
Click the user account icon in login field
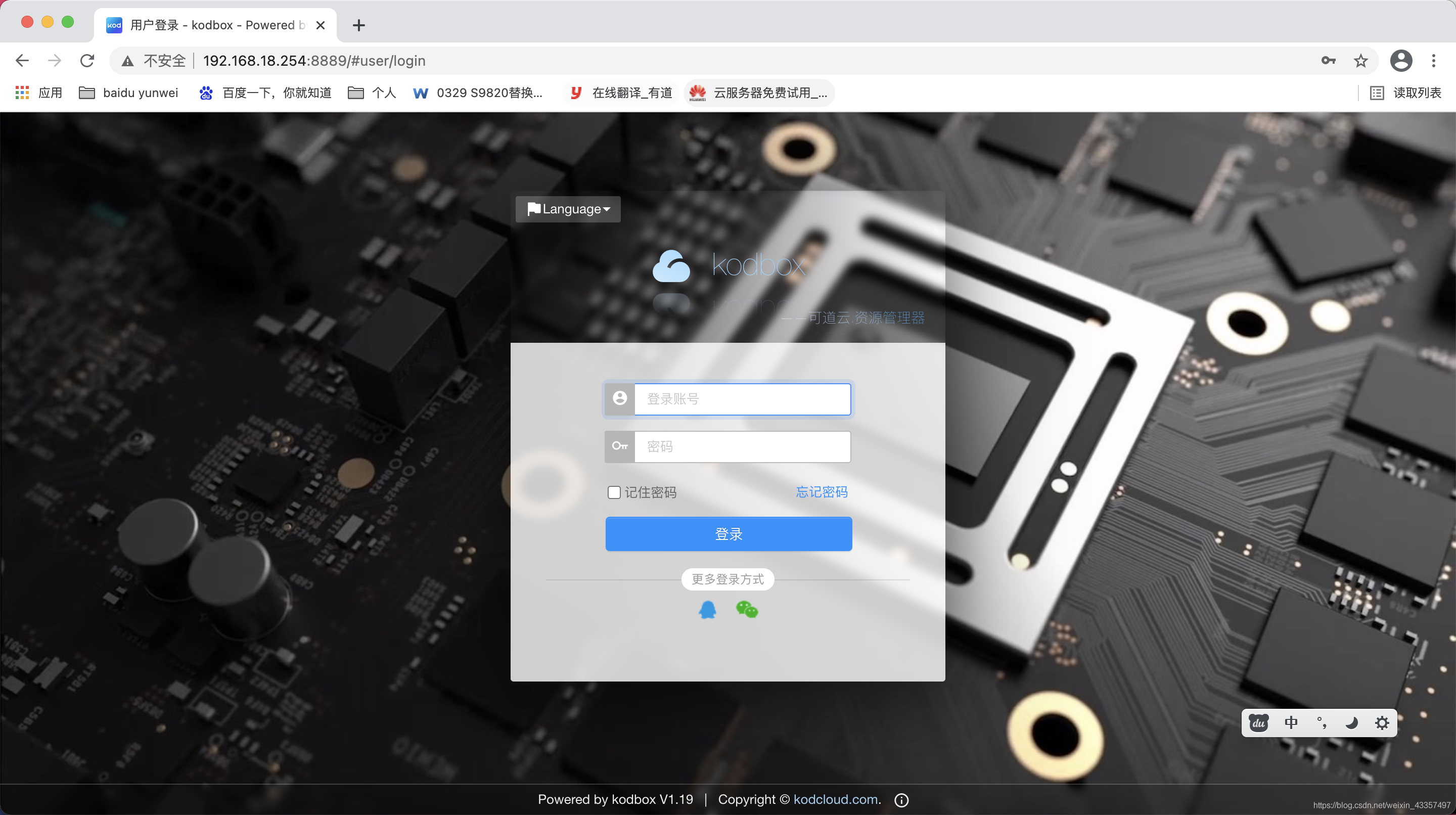(x=619, y=398)
